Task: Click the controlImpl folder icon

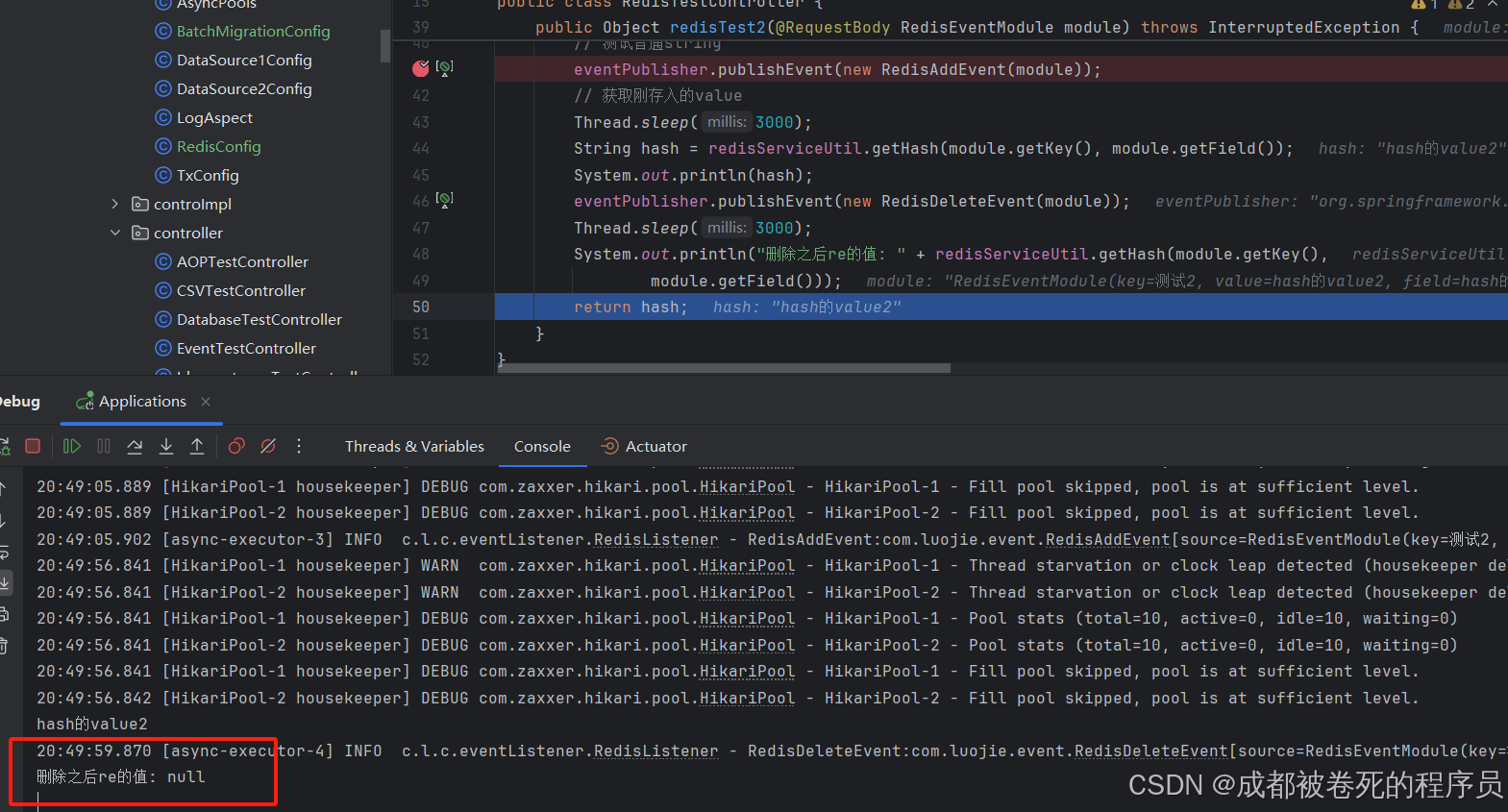Action: 140,204
